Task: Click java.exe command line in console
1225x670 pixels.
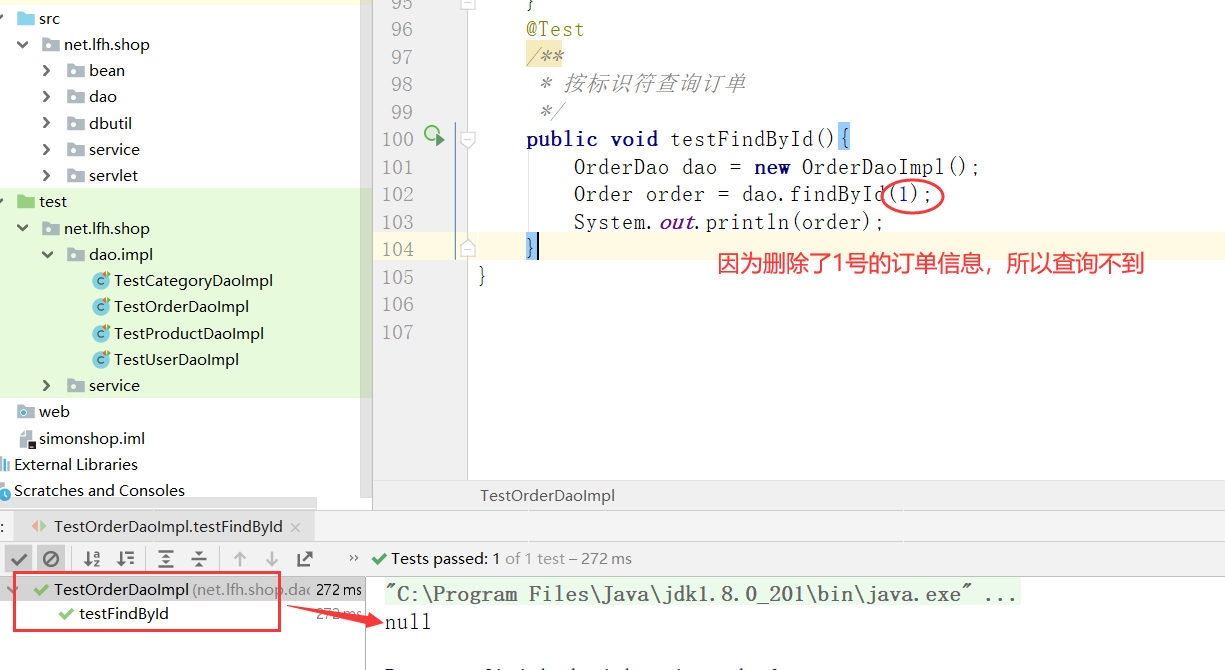Action: click(701, 594)
